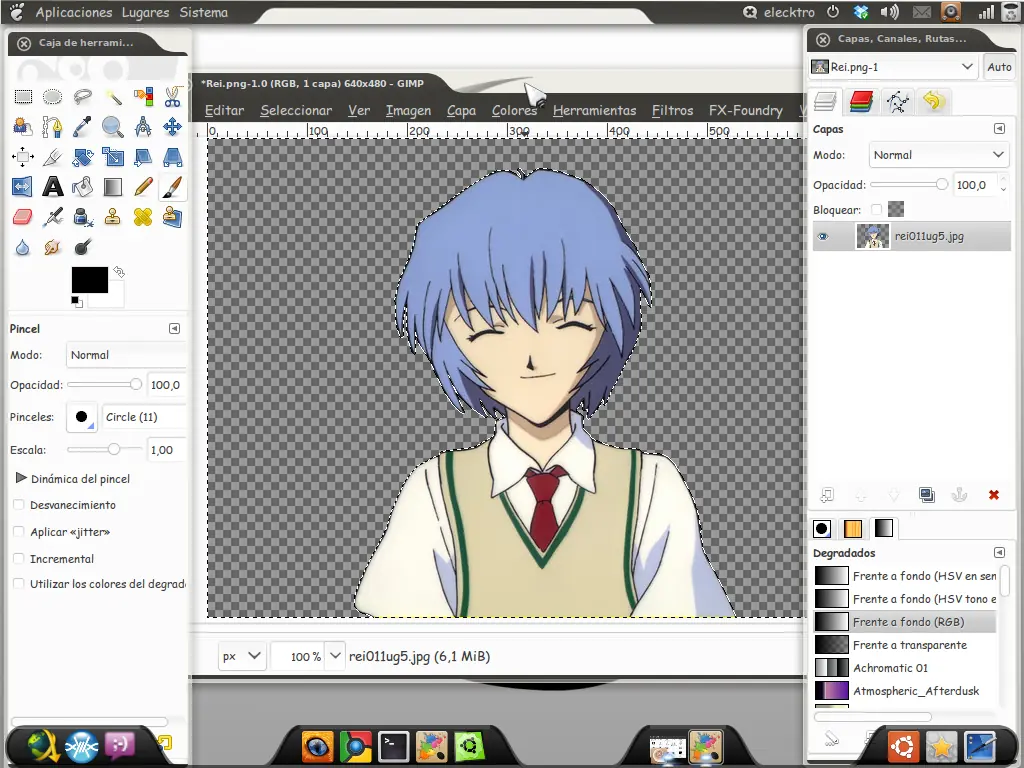The width and height of the screenshot is (1024, 768).
Task: Open Pincel tool options configuration menu
Action: coord(174,328)
